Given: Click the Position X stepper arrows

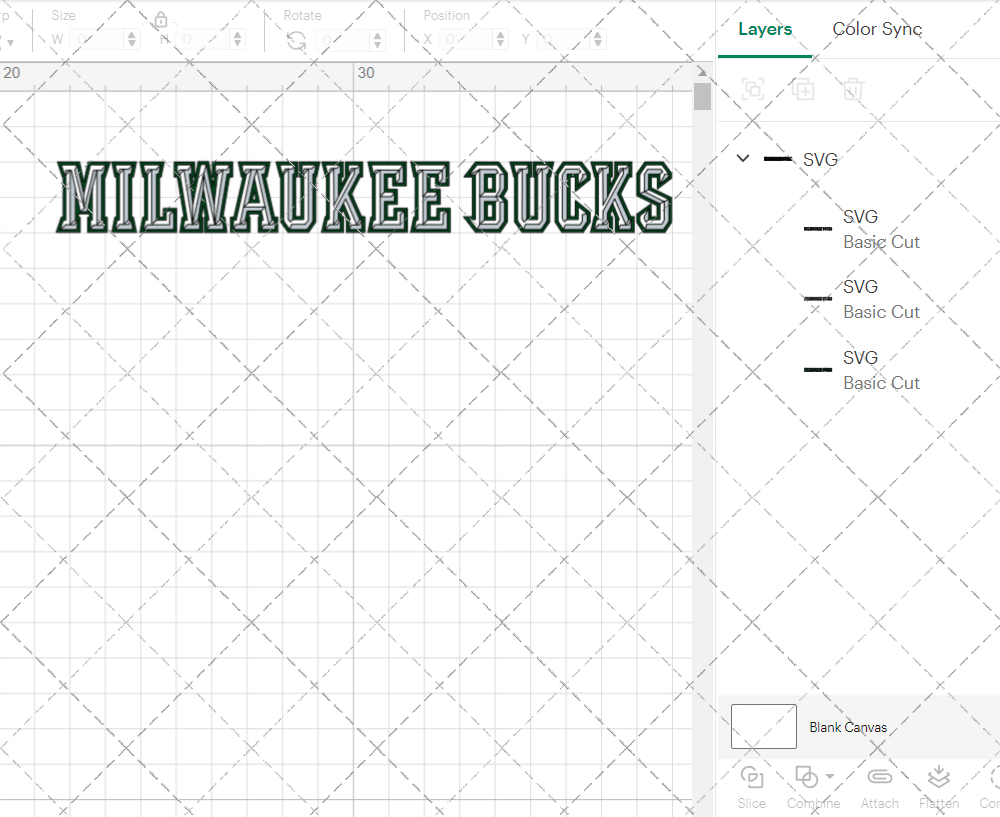Looking at the screenshot, I should coord(501,40).
